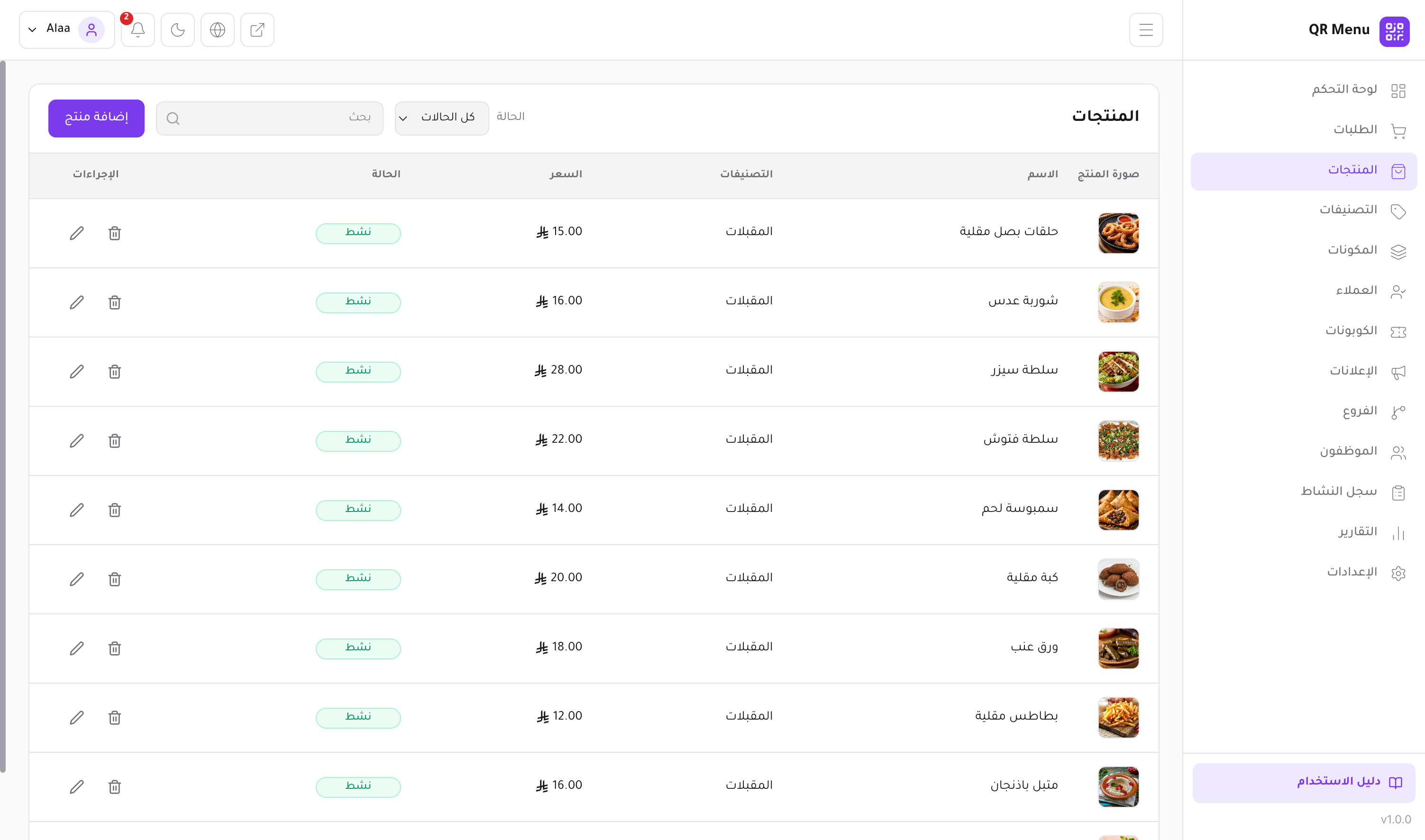Sort by الاسم column header
Image resolution: width=1425 pixels, height=840 pixels.
point(1042,174)
